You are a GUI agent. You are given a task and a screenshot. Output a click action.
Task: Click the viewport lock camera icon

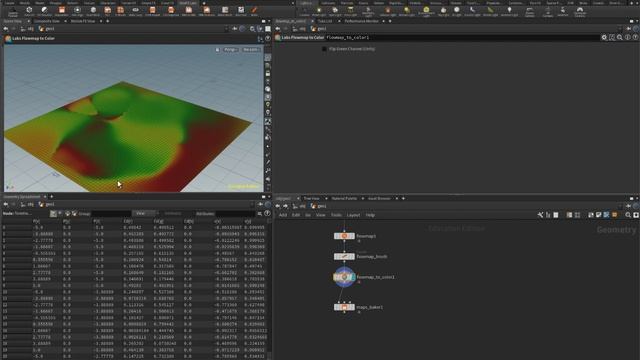(217, 49)
